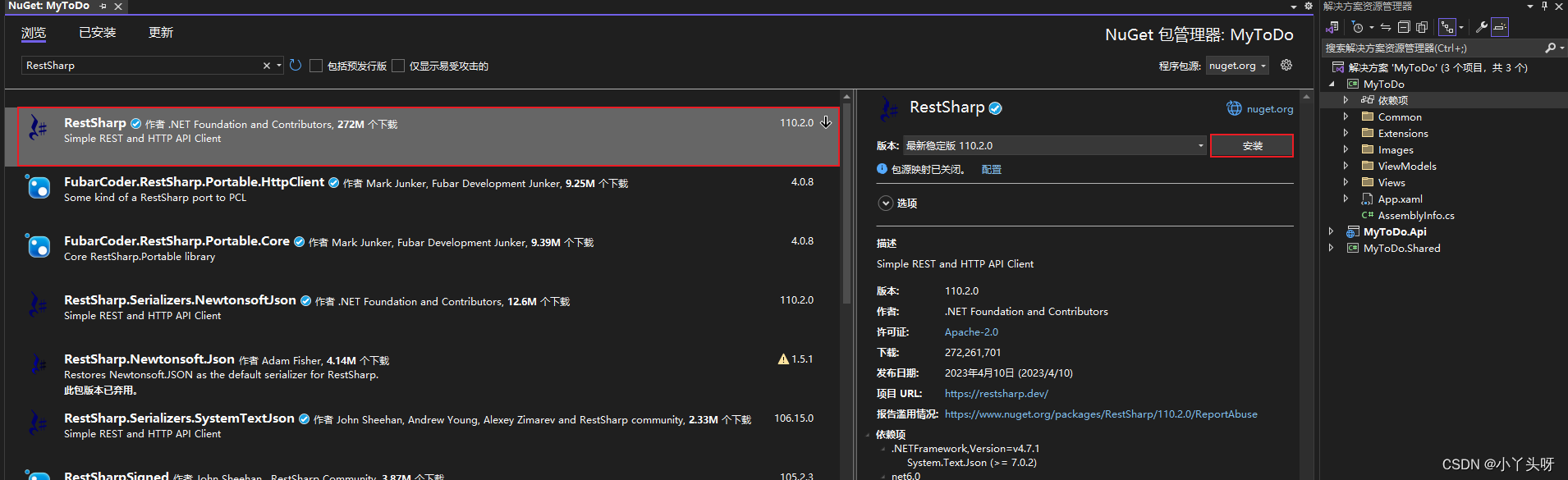Switch to the 已安装 installed tab
Image resolution: width=1568 pixels, height=480 pixels.
pos(97,33)
